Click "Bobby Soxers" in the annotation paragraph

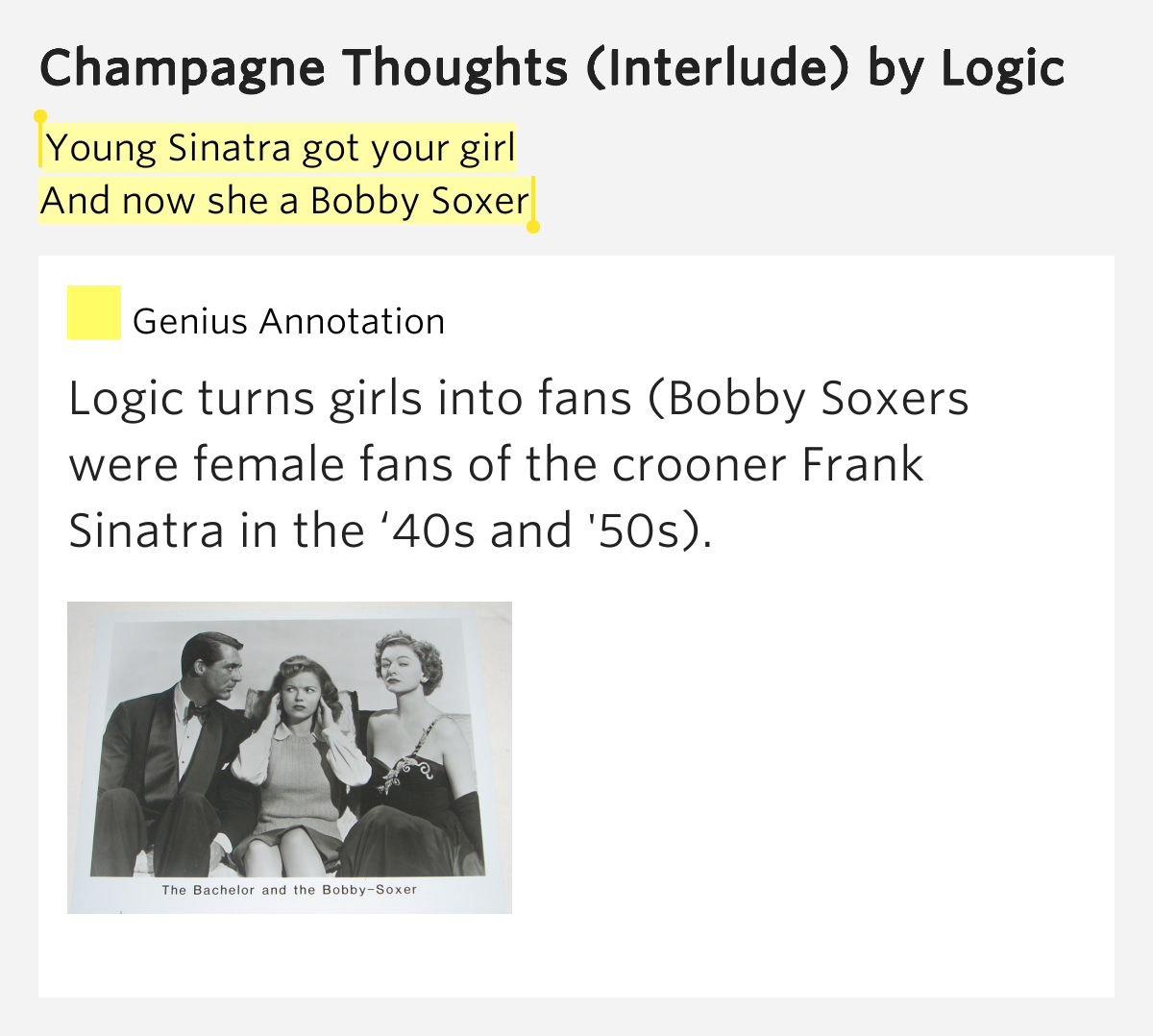coord(819,398)
